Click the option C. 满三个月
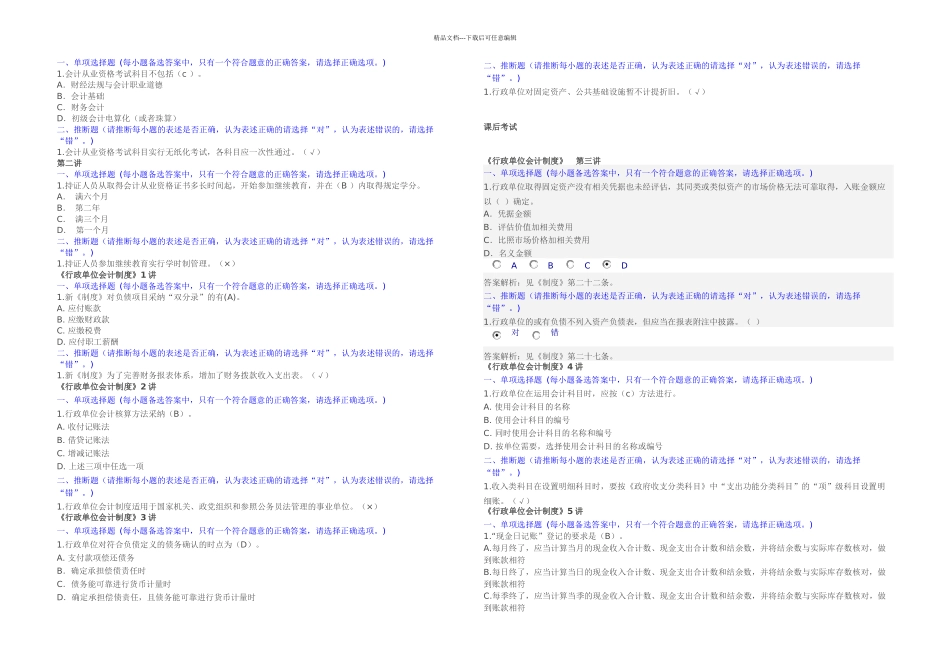950x672 pixels. (82, 219)
